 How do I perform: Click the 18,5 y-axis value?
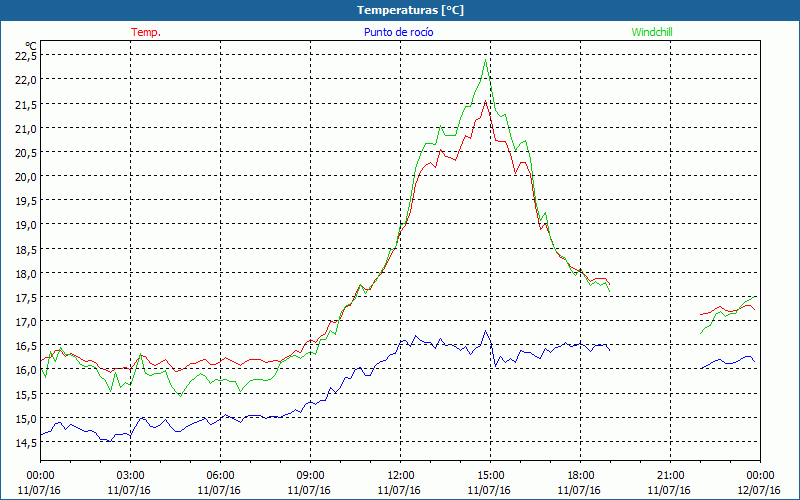(x=27, y=249)
